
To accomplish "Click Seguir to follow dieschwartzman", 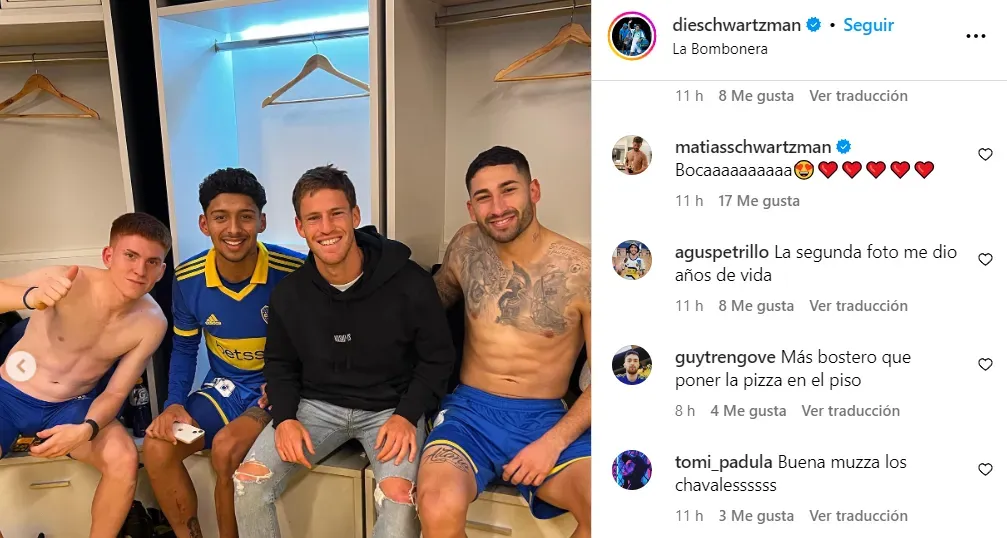I will (x=868, y=25).
